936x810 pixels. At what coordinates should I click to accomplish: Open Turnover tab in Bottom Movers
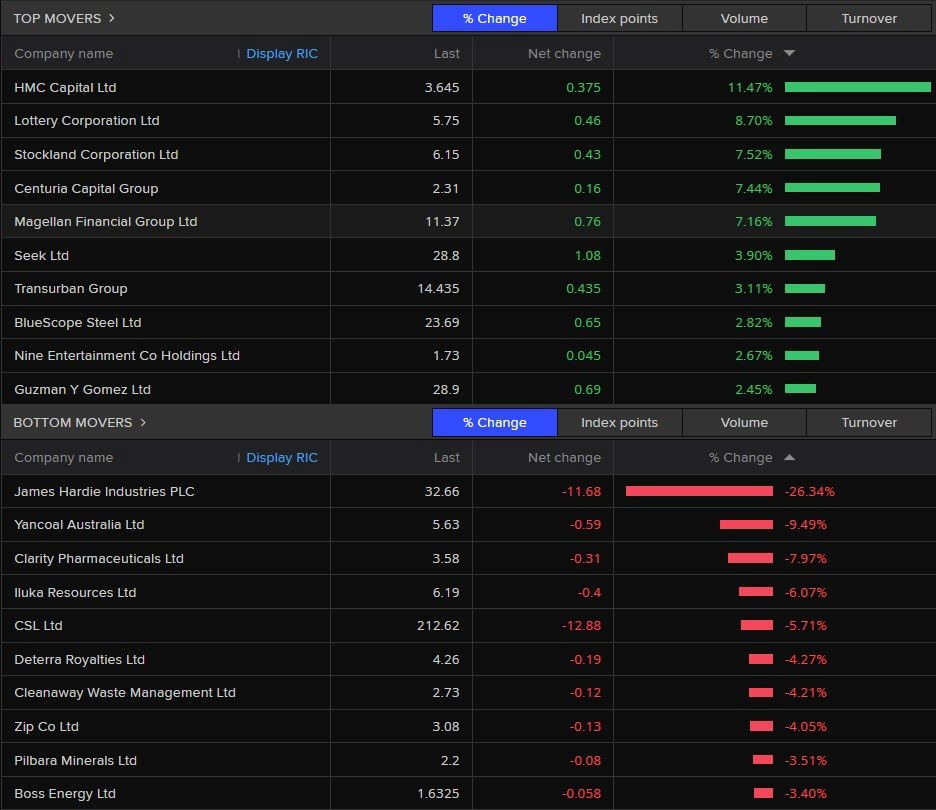point(868,422)
